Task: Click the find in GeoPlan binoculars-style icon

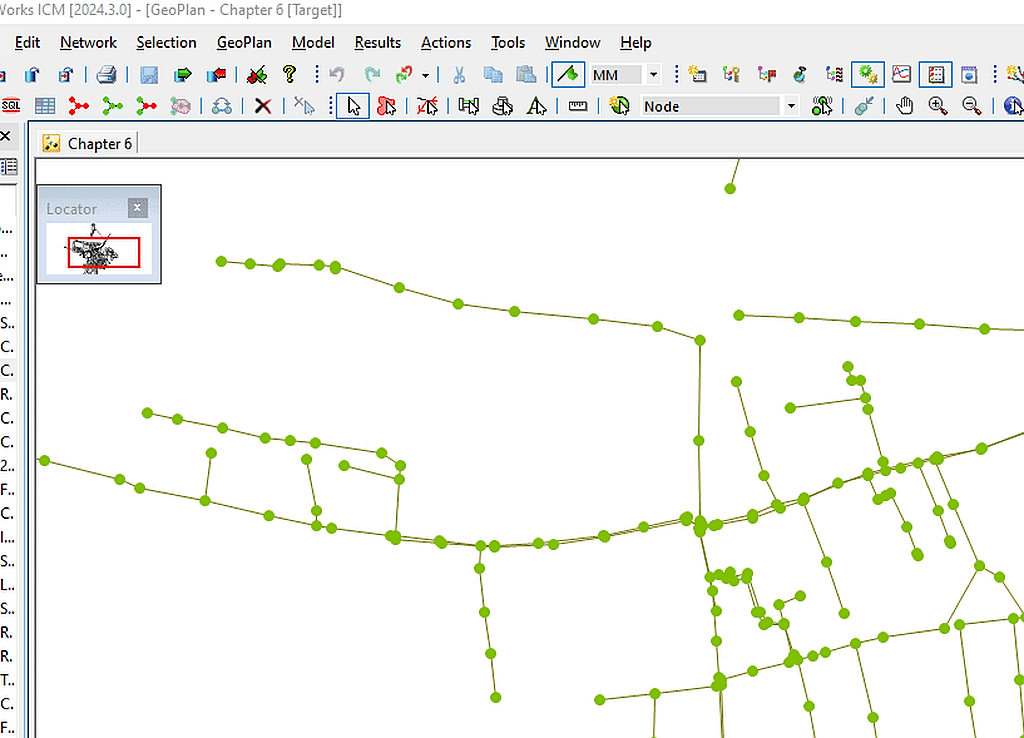Action: tap(222, 106)
